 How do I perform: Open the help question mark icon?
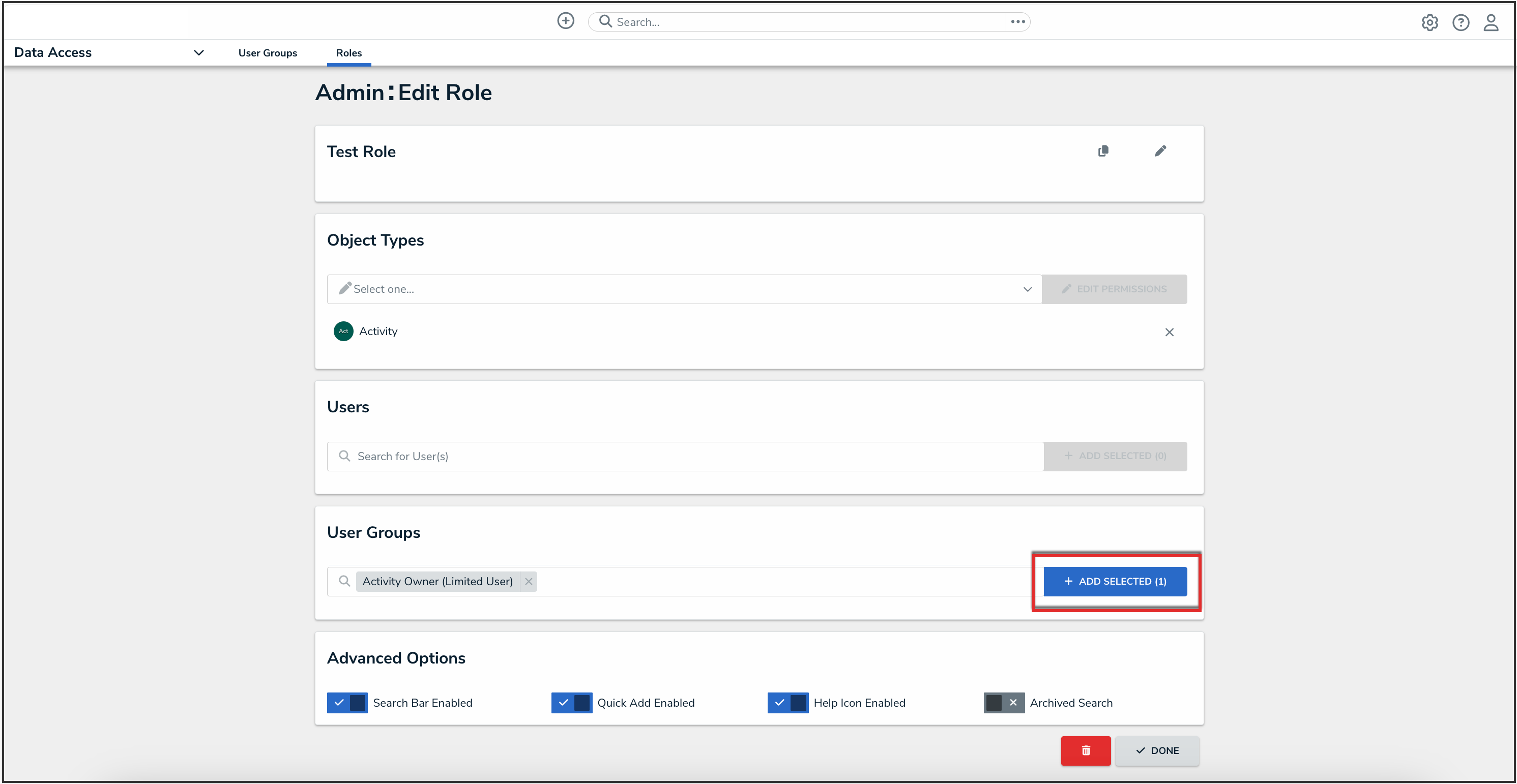click(1461, 22)
